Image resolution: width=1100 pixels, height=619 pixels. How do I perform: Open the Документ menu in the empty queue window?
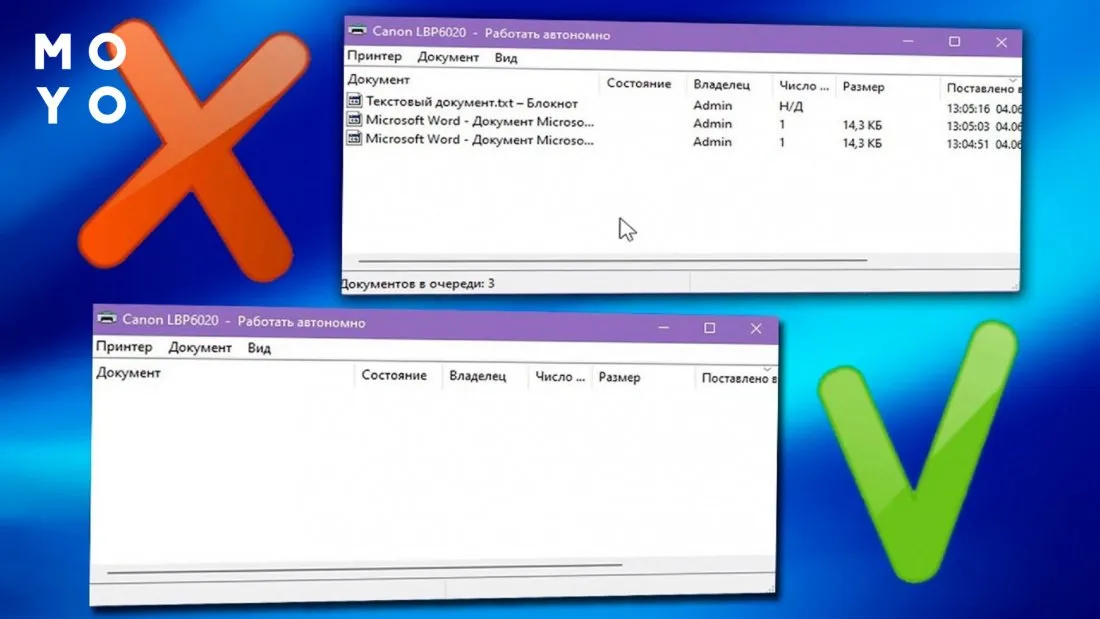(200, 347)
